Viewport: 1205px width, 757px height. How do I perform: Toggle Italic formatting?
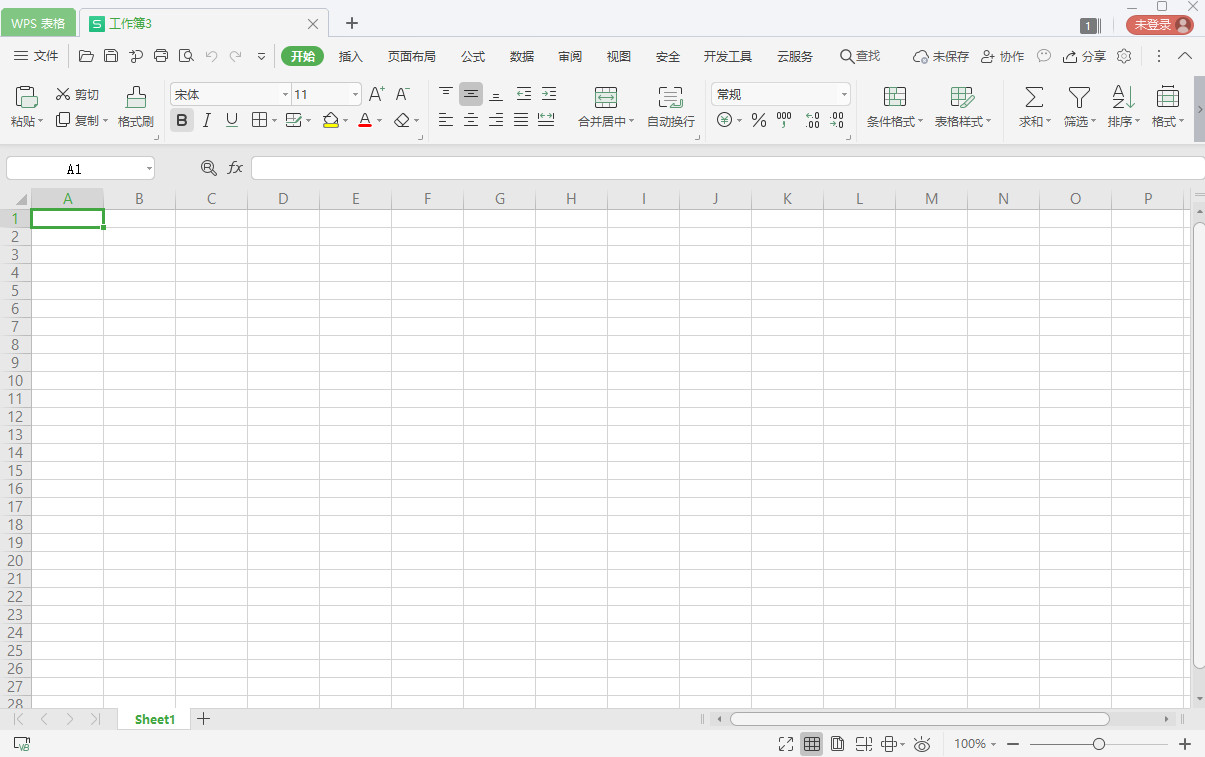pos(206,121)
